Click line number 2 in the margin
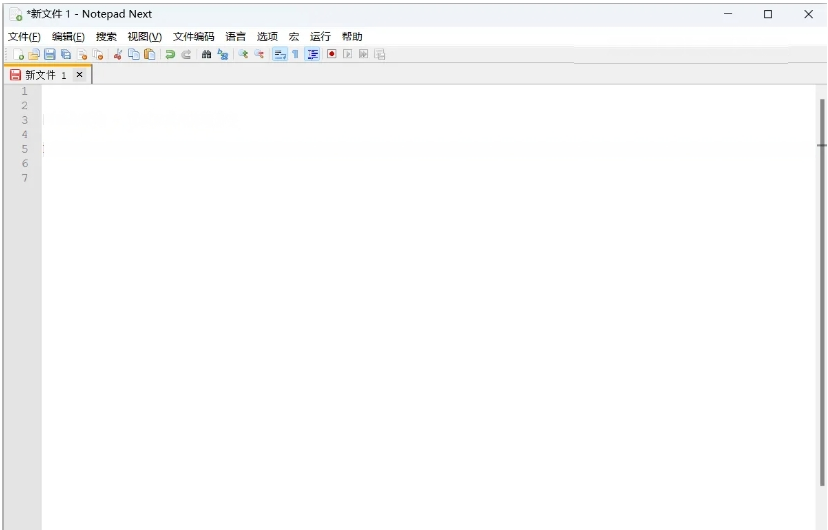The height and width of the screenshot is (530, 828). point(24,106)
